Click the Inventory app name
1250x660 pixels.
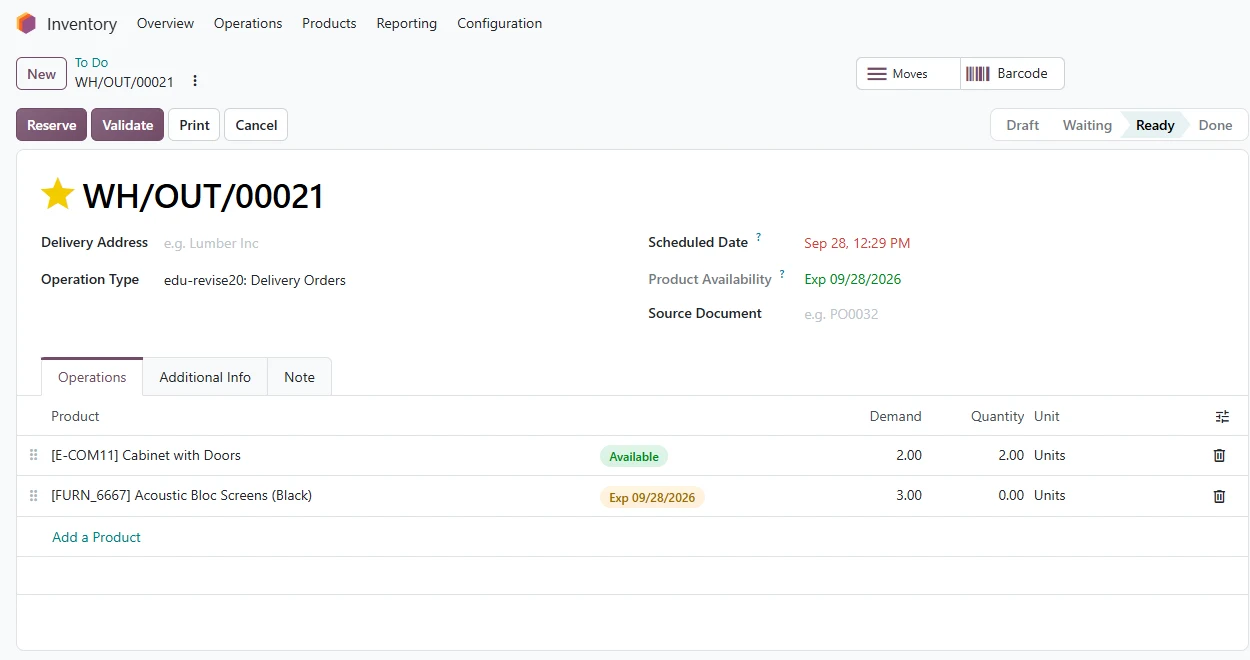tap(82, 24)
